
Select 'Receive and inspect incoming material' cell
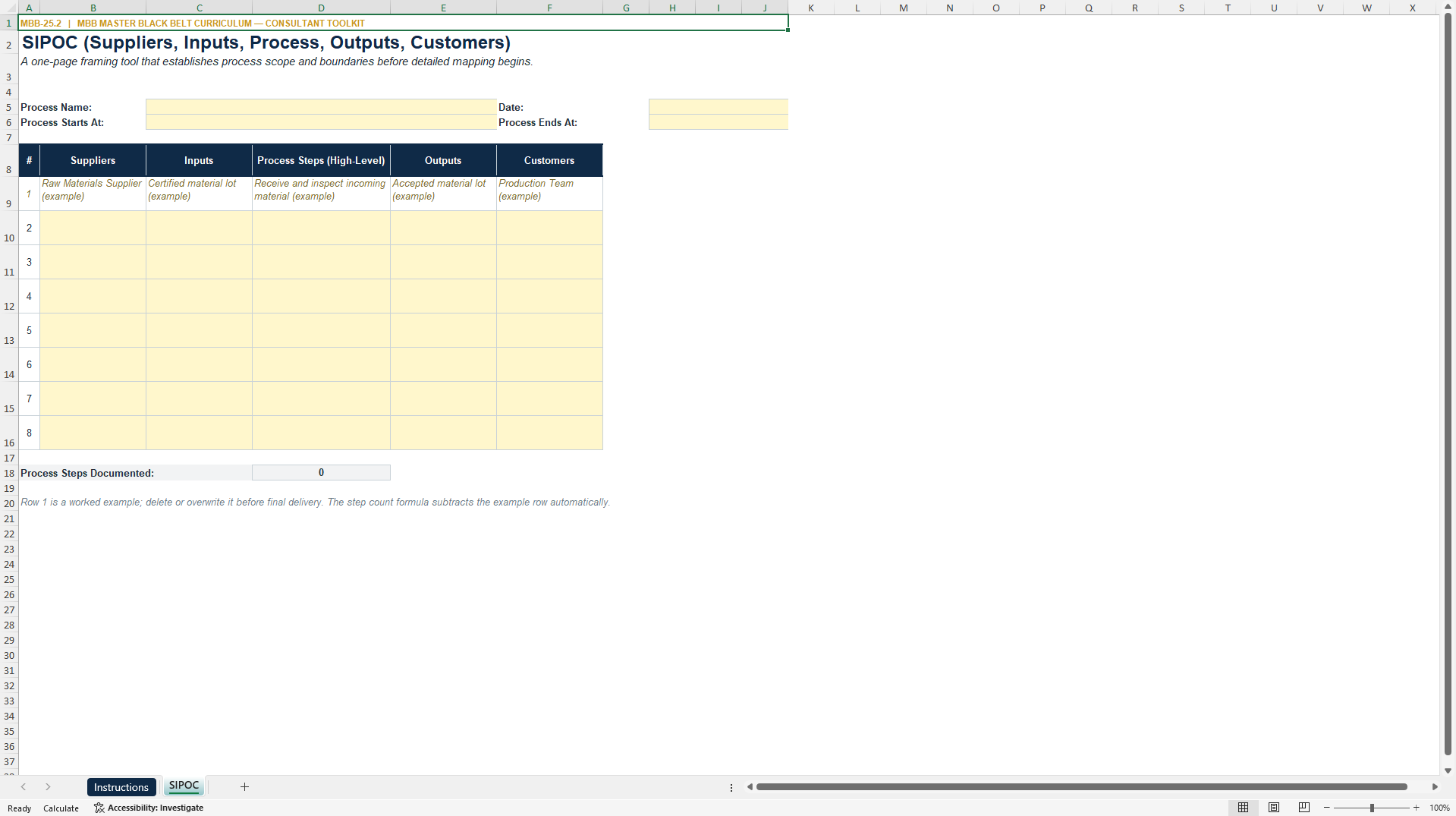321,194
